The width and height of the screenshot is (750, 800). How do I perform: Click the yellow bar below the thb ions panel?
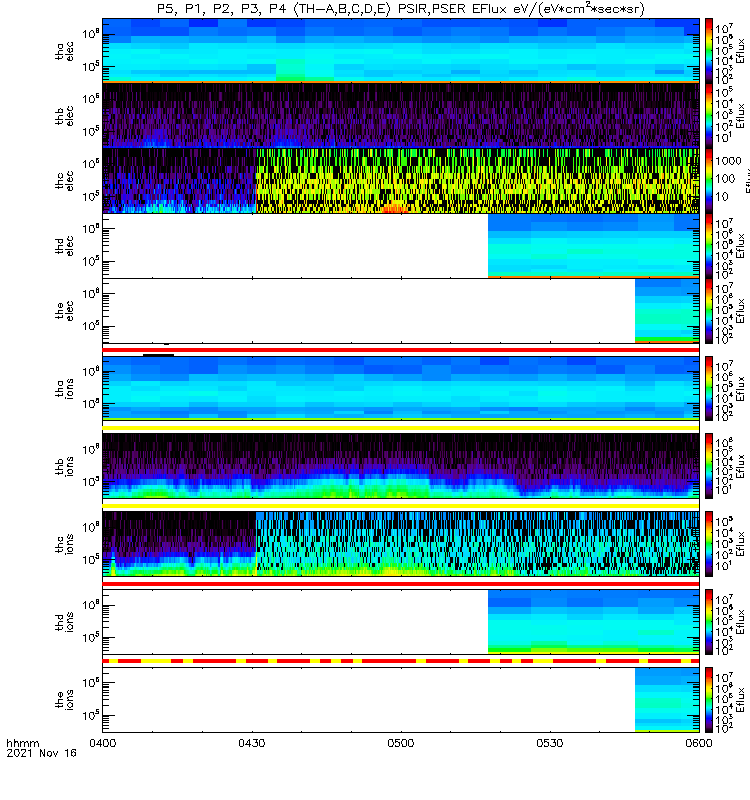pos(401,506)
